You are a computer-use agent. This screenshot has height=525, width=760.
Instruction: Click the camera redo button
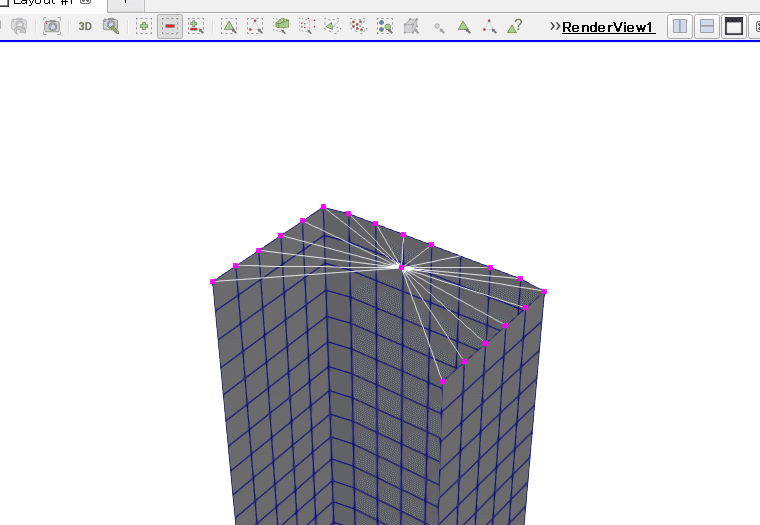tap(19, 26)
